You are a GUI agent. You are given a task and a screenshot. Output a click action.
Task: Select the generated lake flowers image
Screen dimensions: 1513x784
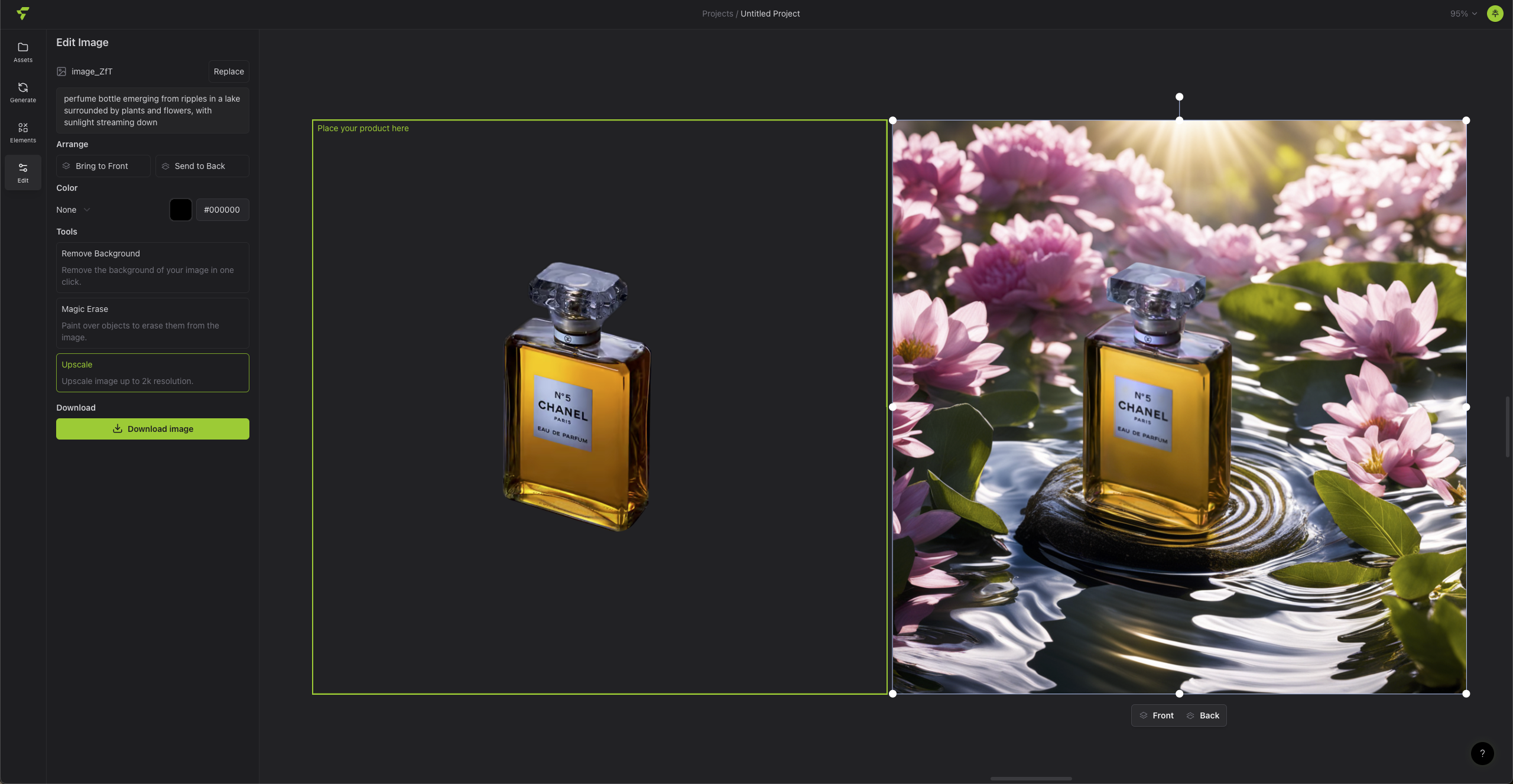coord(1179,407)
